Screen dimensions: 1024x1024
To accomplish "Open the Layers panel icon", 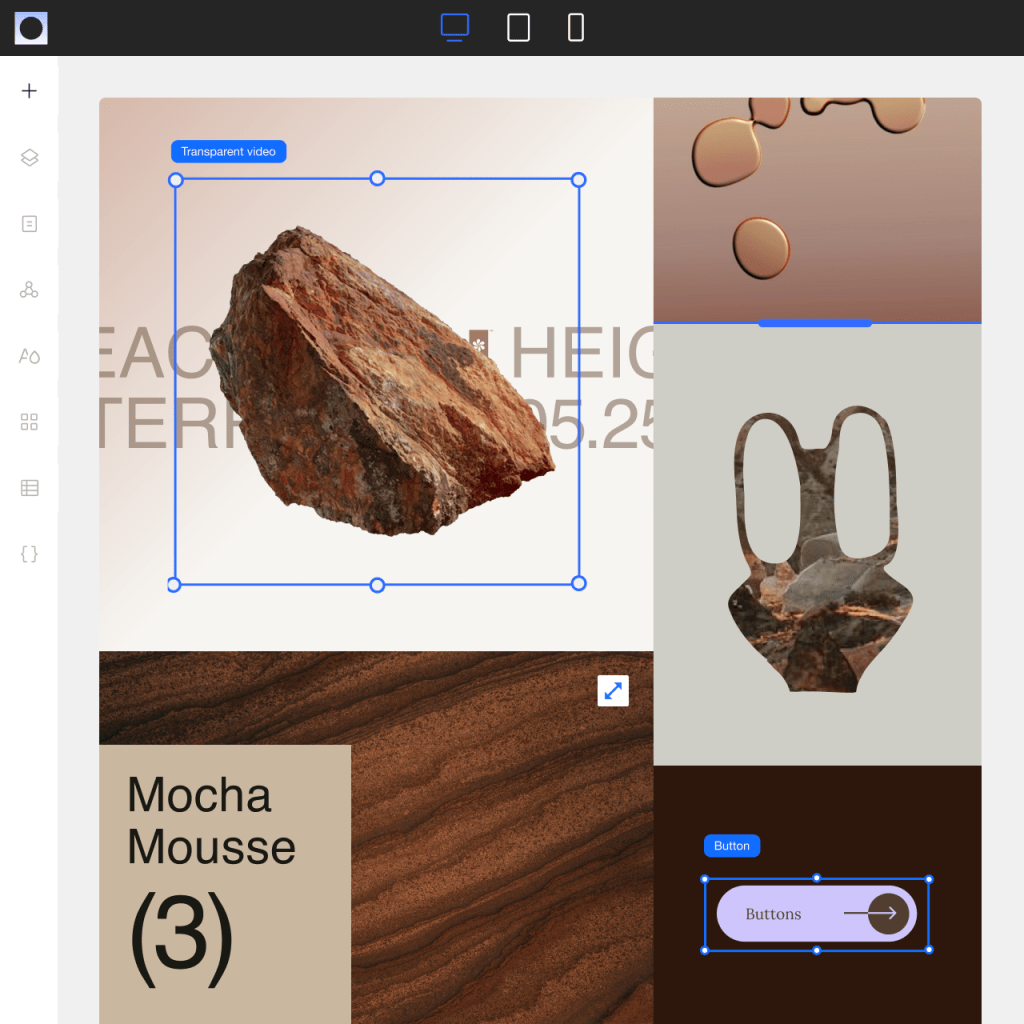I will [x=29, y=157].
